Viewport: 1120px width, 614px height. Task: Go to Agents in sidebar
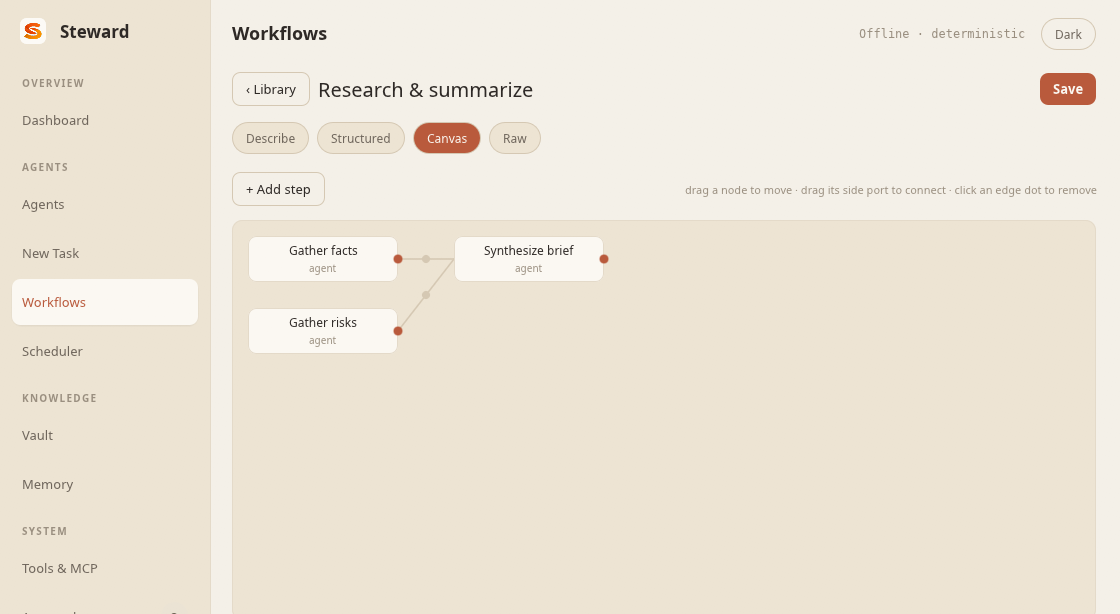point(105,204)
